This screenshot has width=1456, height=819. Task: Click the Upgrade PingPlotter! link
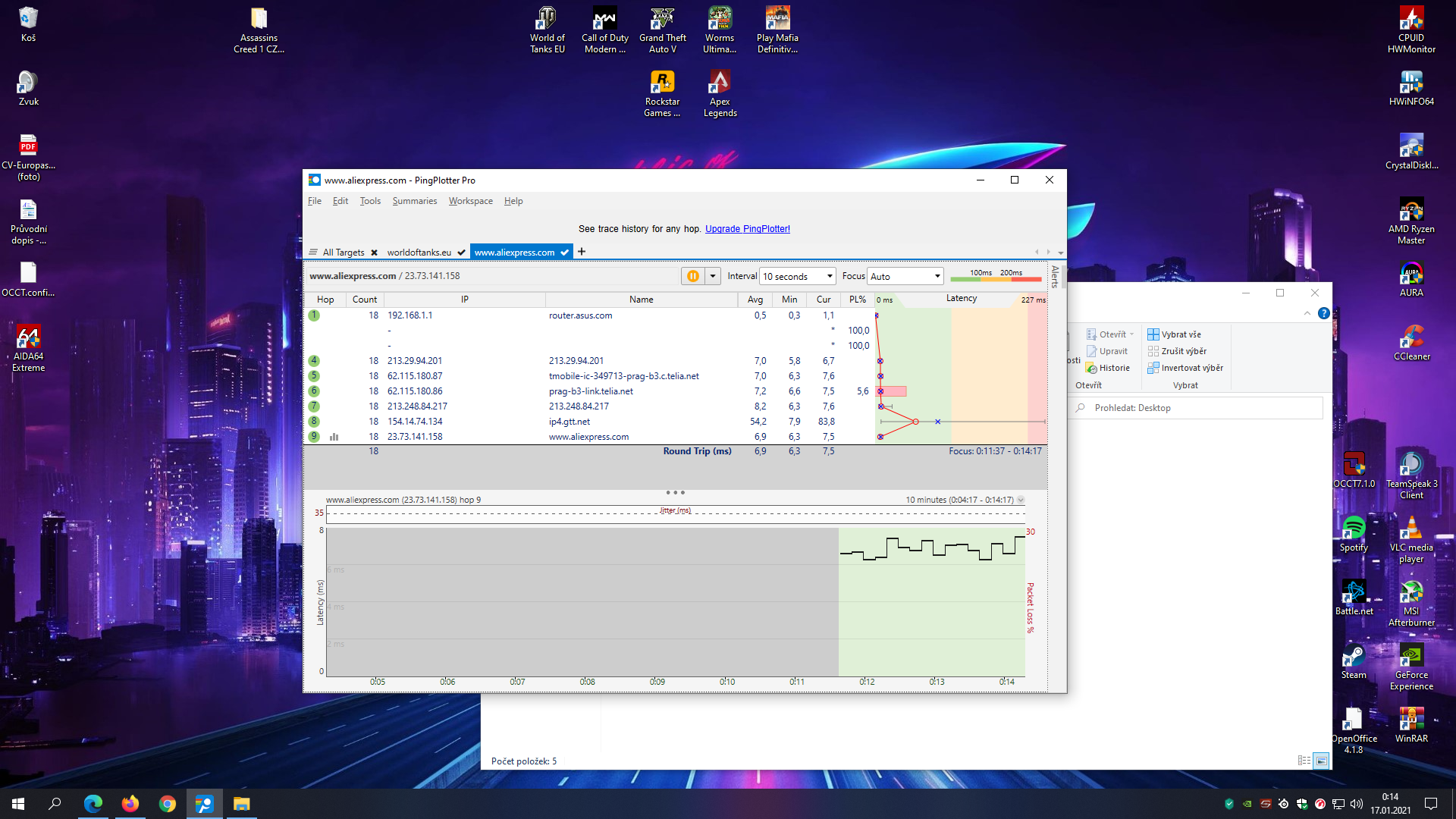point(747,228)
